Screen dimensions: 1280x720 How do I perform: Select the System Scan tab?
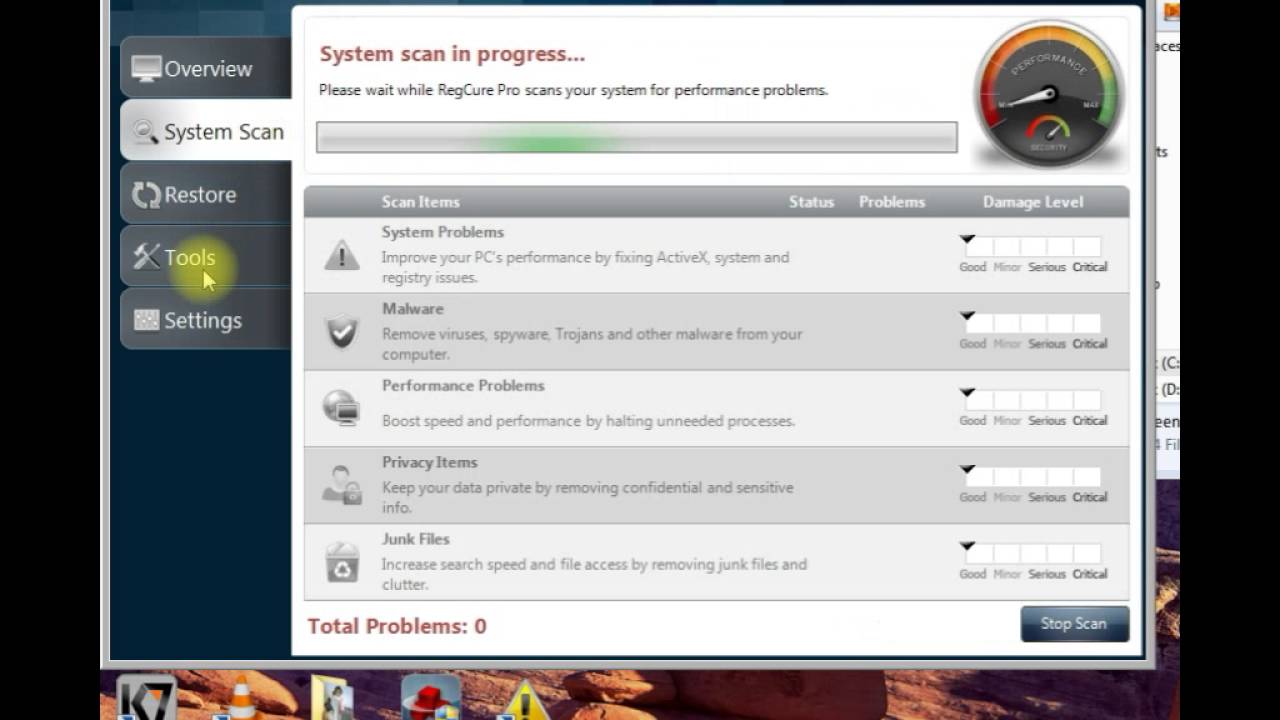click(x=206, y=131)
